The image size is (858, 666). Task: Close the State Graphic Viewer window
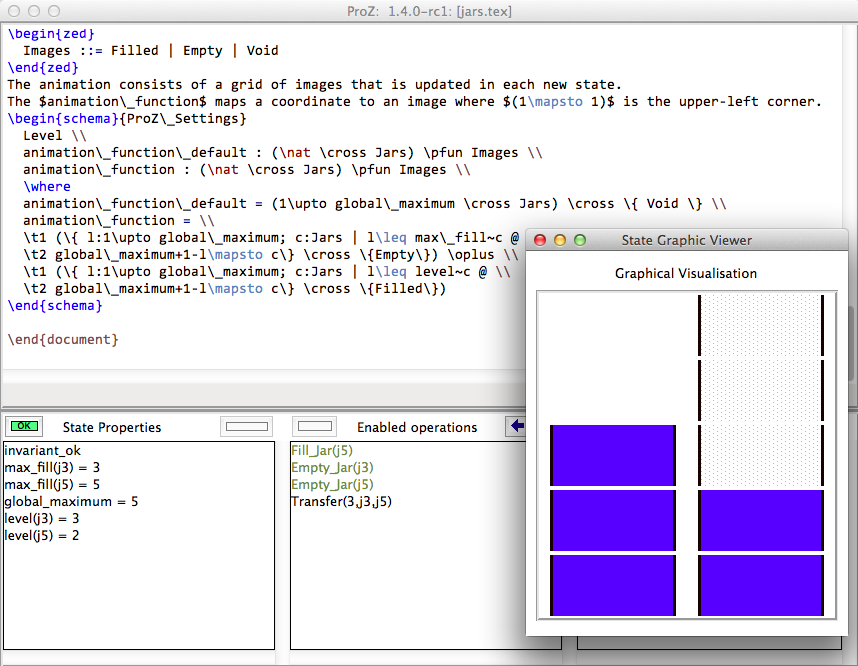point(541,240)
